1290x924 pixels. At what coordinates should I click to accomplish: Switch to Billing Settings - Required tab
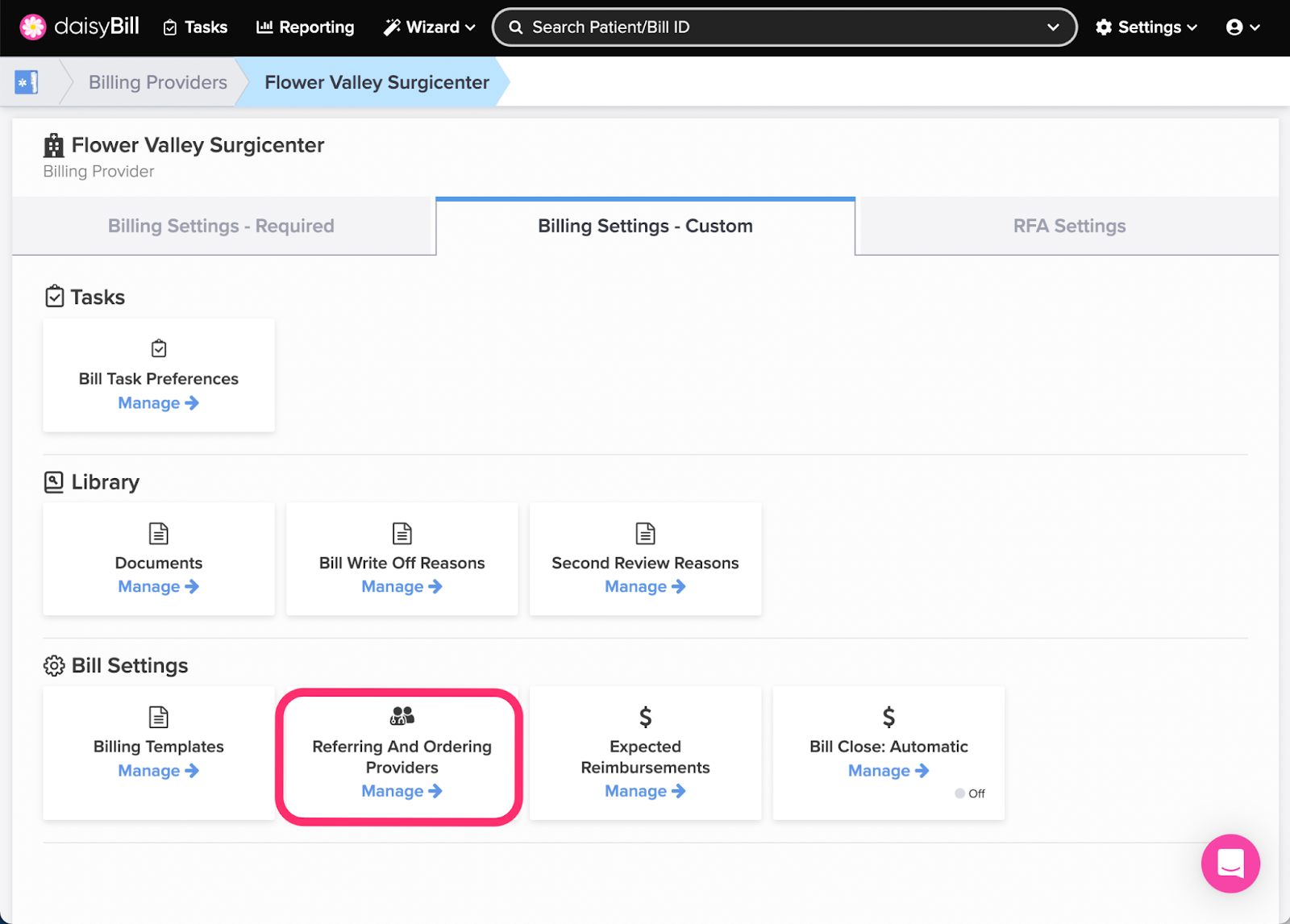[x=221, y=227]
